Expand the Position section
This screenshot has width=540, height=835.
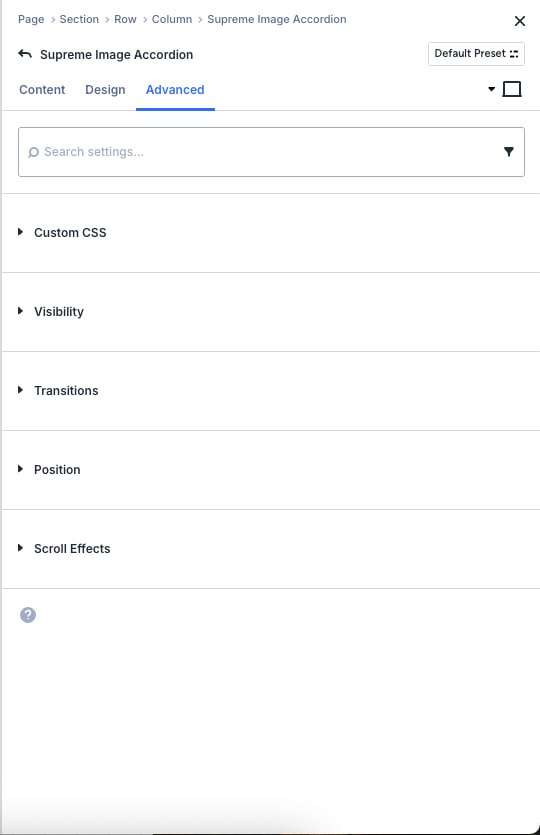tap(271, 469)
